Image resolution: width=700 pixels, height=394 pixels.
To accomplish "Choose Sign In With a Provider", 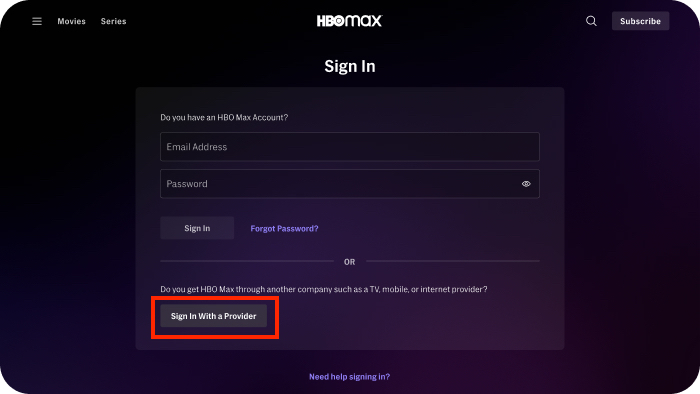I will coord(213,316).
